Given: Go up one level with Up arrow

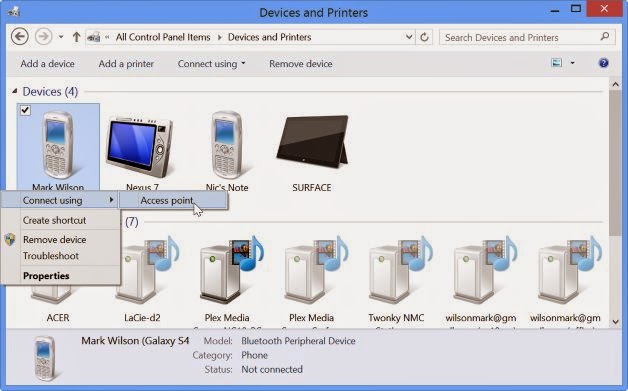Looking at the screenshot, I should 76,37.
